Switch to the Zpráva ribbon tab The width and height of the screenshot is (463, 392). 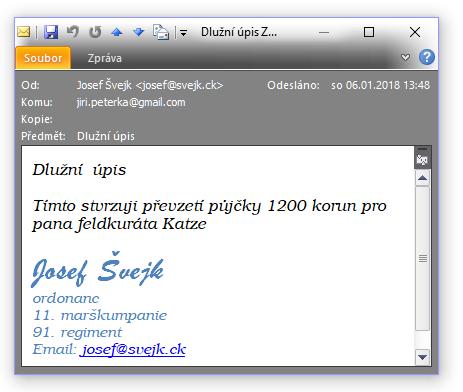(x=105, y=58)
